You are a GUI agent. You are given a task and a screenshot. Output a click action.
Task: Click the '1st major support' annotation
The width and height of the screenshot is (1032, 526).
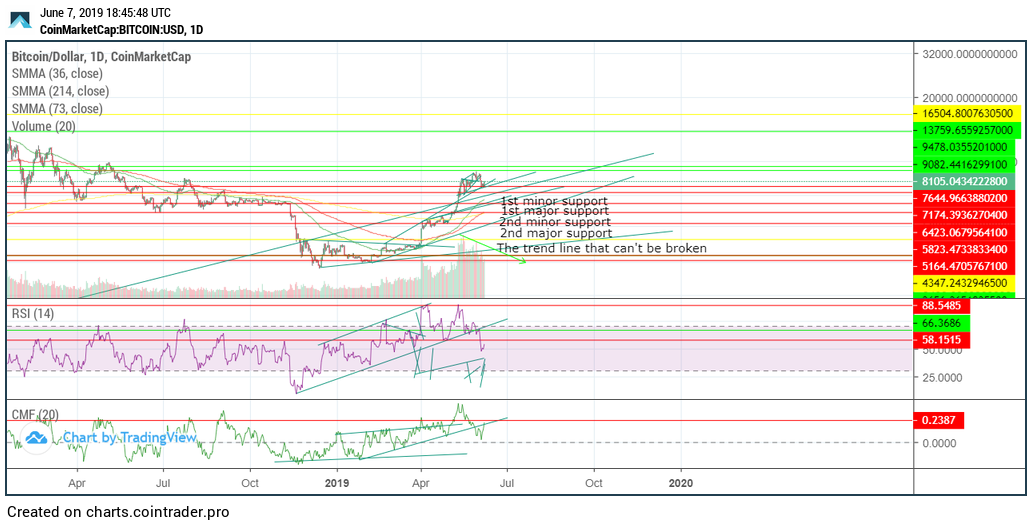tap(554, 212)
